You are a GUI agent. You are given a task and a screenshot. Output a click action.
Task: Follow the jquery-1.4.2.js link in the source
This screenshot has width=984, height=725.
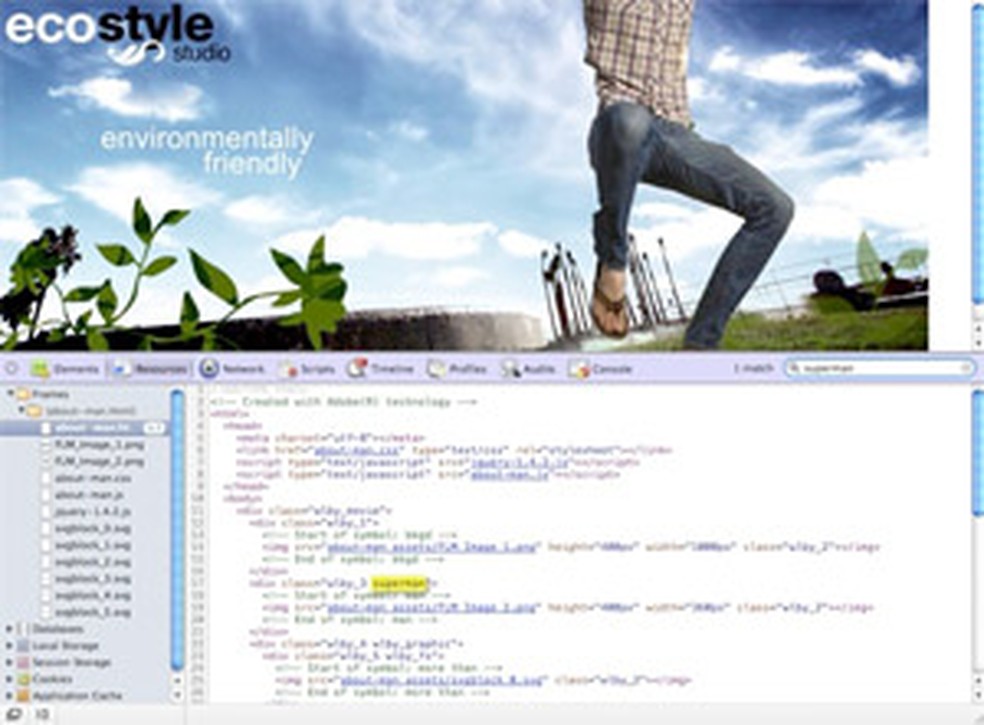tap(520, 463)
